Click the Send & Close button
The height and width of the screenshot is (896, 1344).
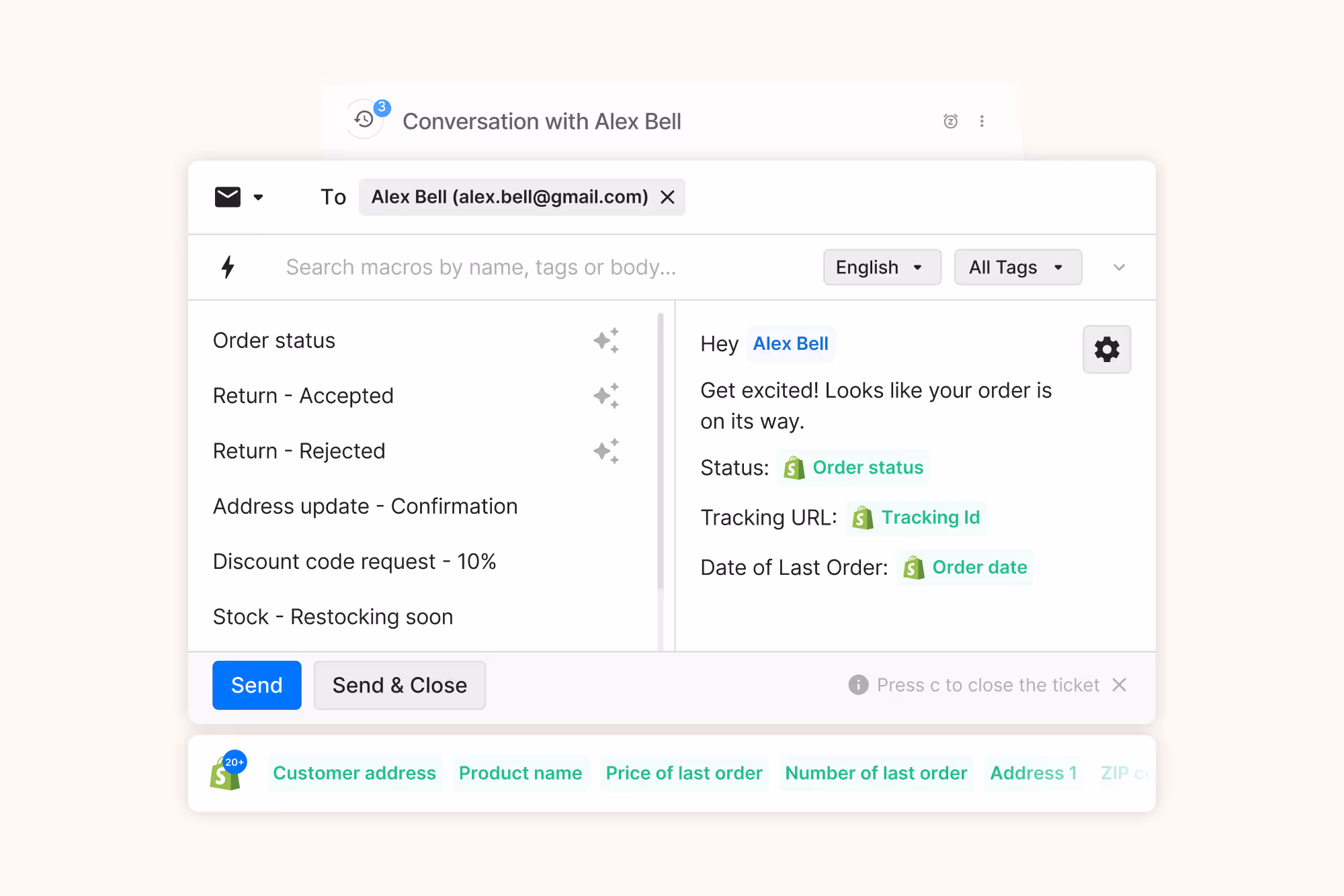(400, 685)
